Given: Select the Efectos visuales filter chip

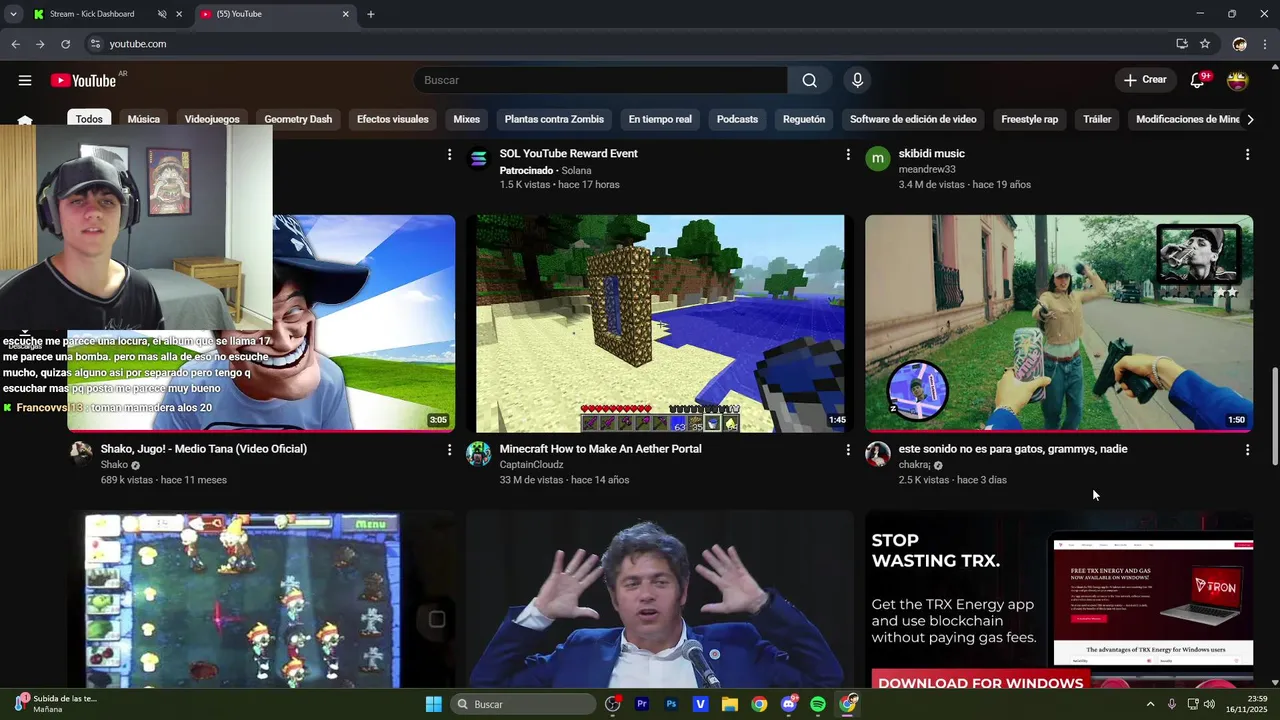Looking at the screenshot, I should tap(393, 119).
